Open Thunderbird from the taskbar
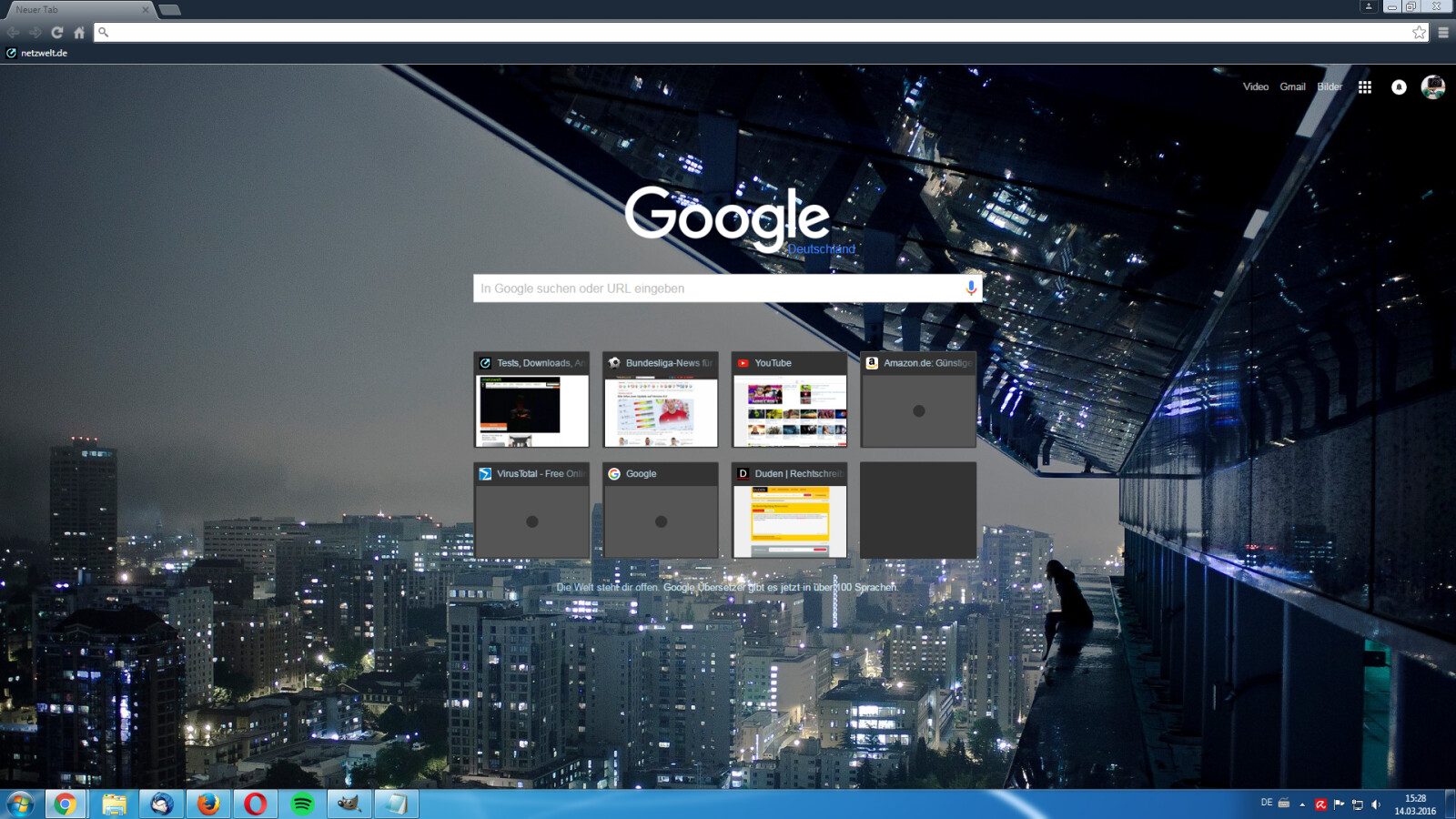This screenshot has height=819, width=1456. pyautogui.click(x=159, y=804)
